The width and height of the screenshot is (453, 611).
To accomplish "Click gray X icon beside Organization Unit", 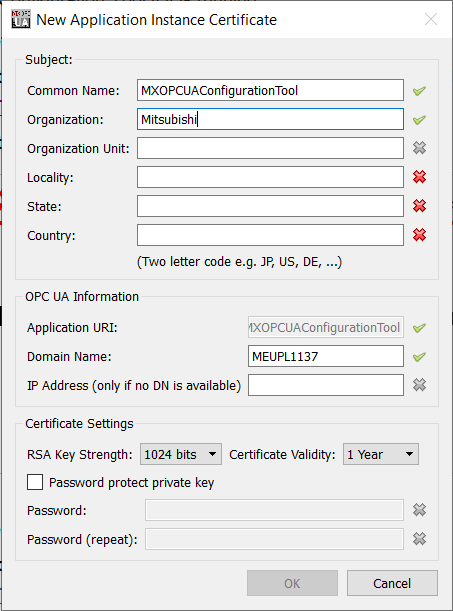I will click(419, 148).
